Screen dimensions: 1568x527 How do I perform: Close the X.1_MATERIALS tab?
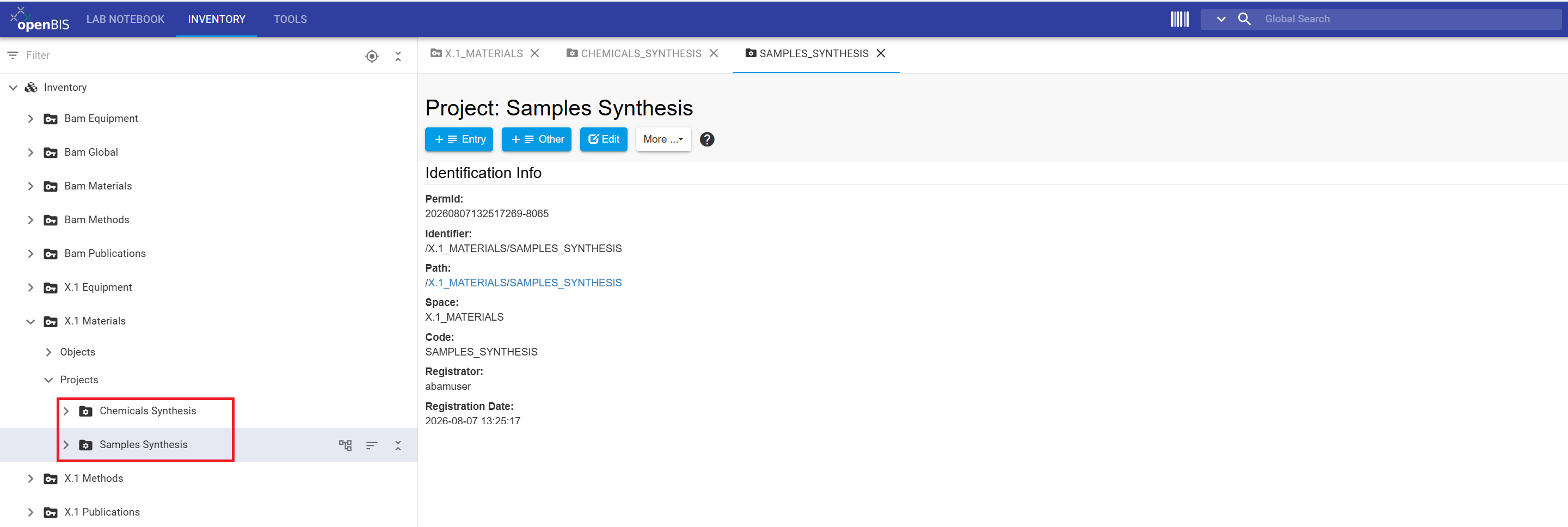534,53
